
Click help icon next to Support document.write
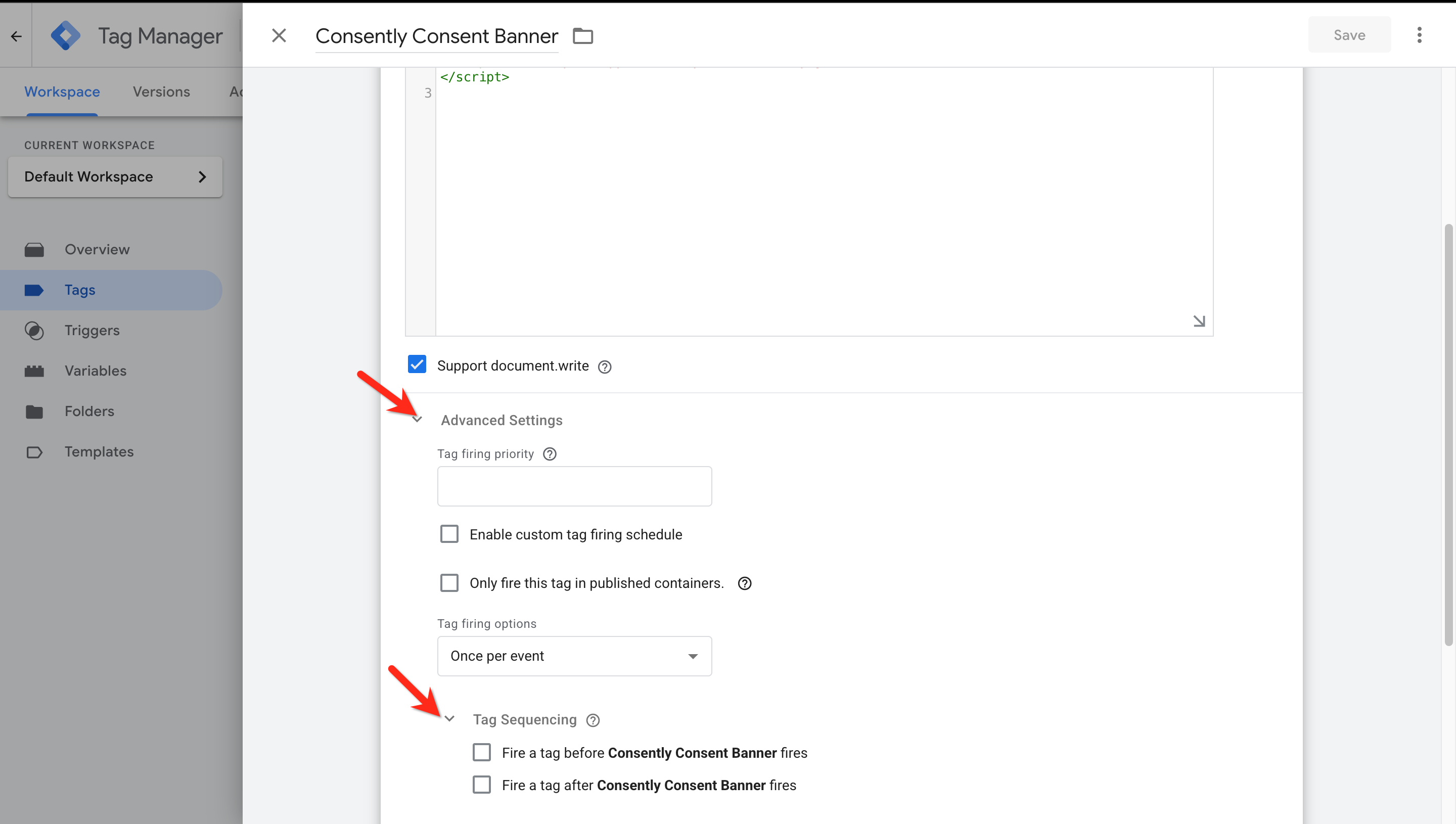[x=604, y=367]
